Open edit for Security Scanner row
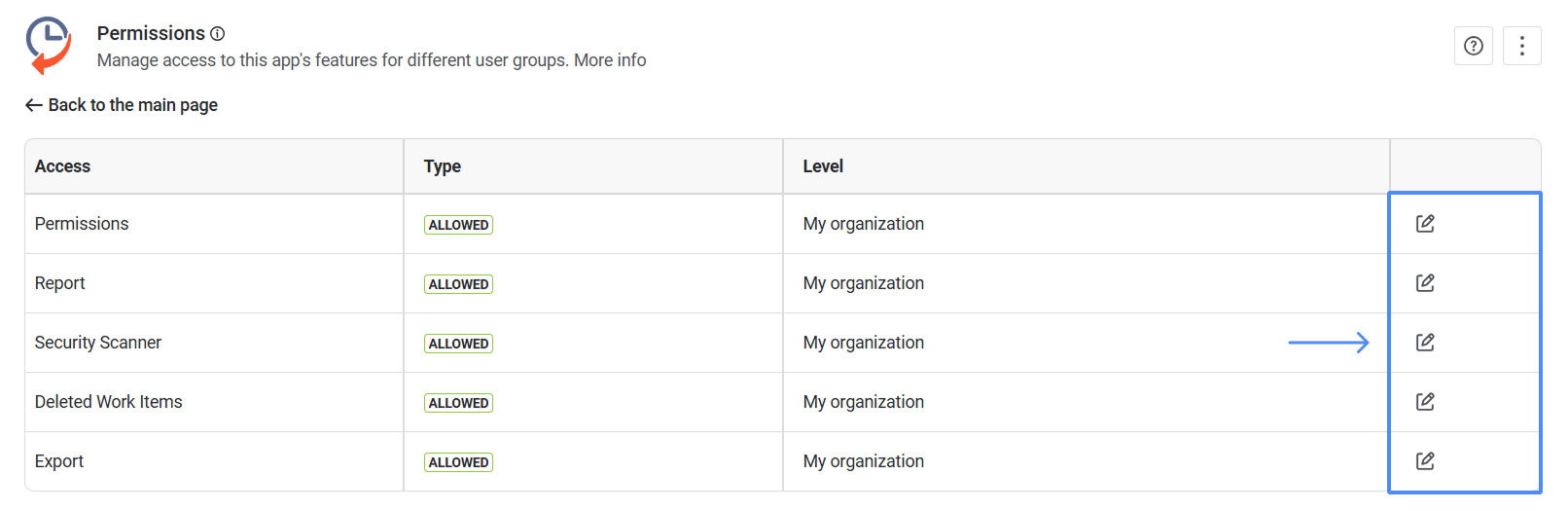Viewport: 1568px width, 511px height. coord(1425,343)
